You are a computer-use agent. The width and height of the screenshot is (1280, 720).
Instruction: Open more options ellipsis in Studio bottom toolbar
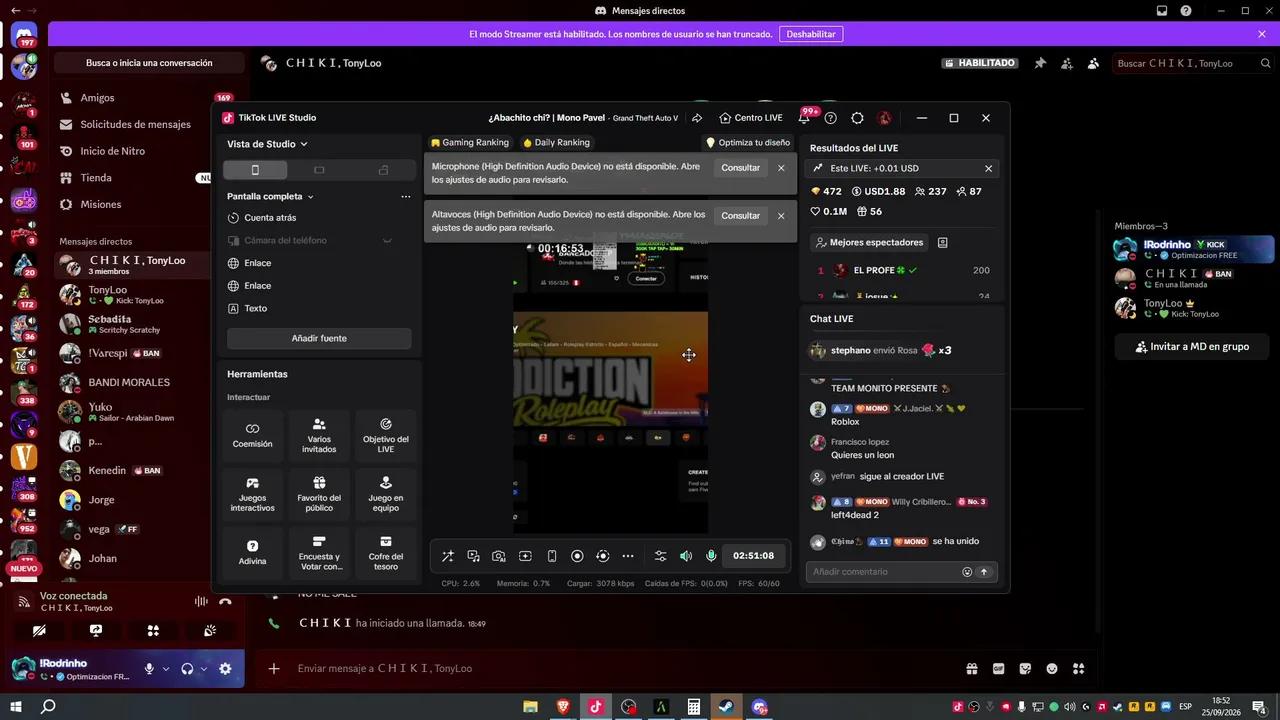coord(628,556)
